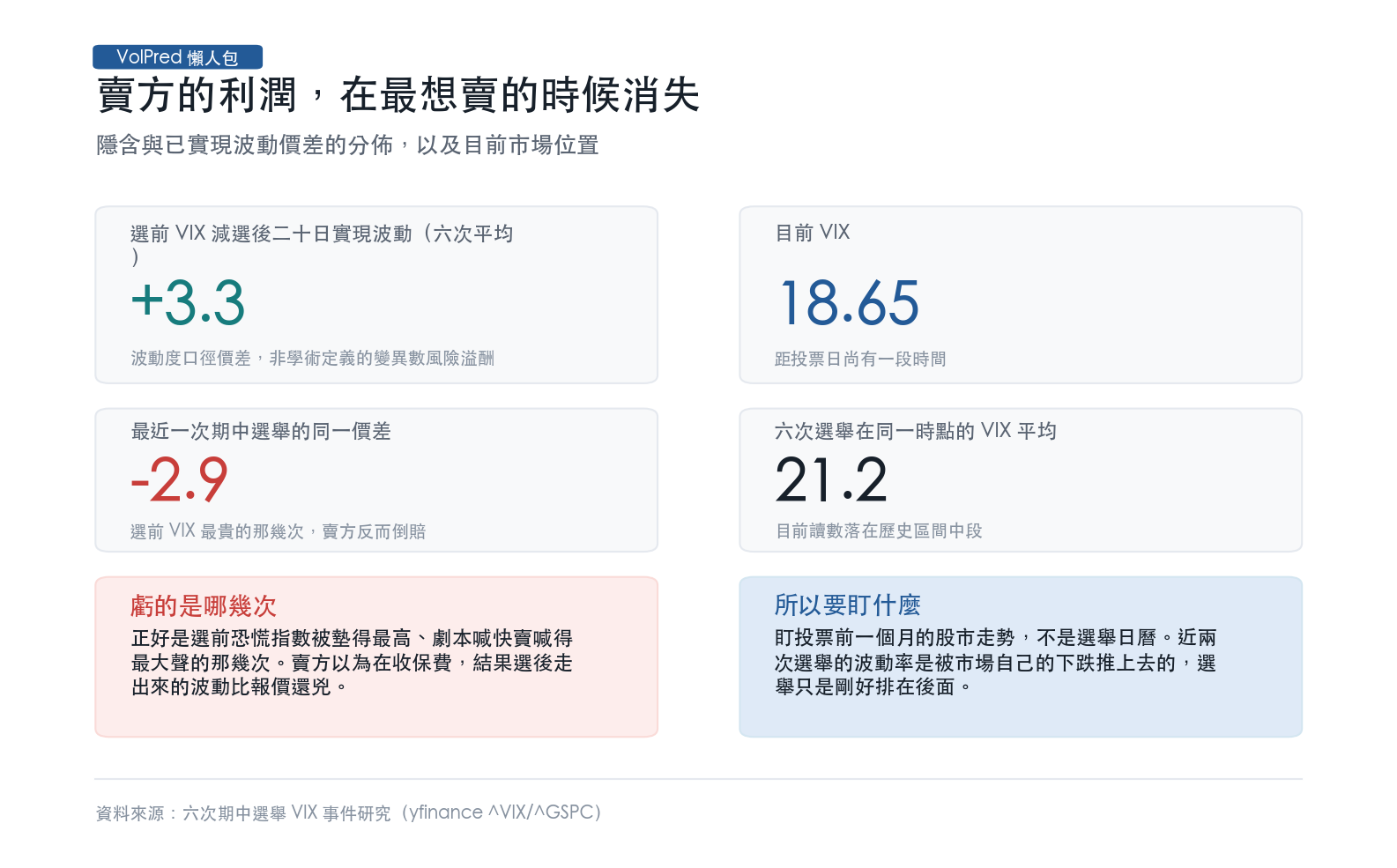Screen dimensions: 1397x868
Task: Click the 21.2 average value
Action: (831, 479)
